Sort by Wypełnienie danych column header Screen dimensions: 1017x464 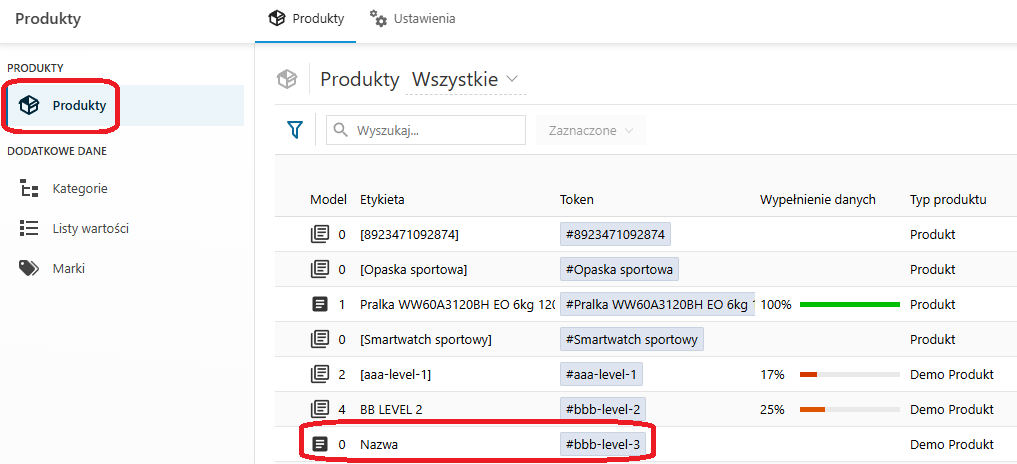pyautogui.click(x=818, y=200)
